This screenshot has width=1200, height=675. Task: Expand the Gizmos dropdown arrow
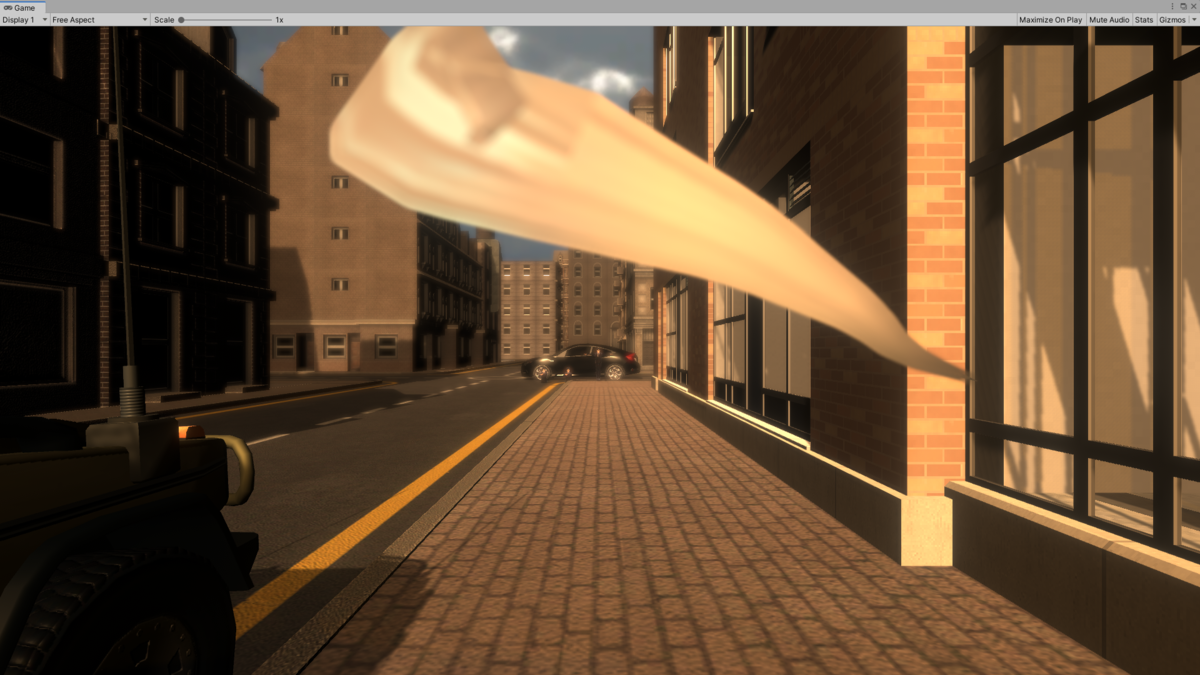[x=1193, y=20]
